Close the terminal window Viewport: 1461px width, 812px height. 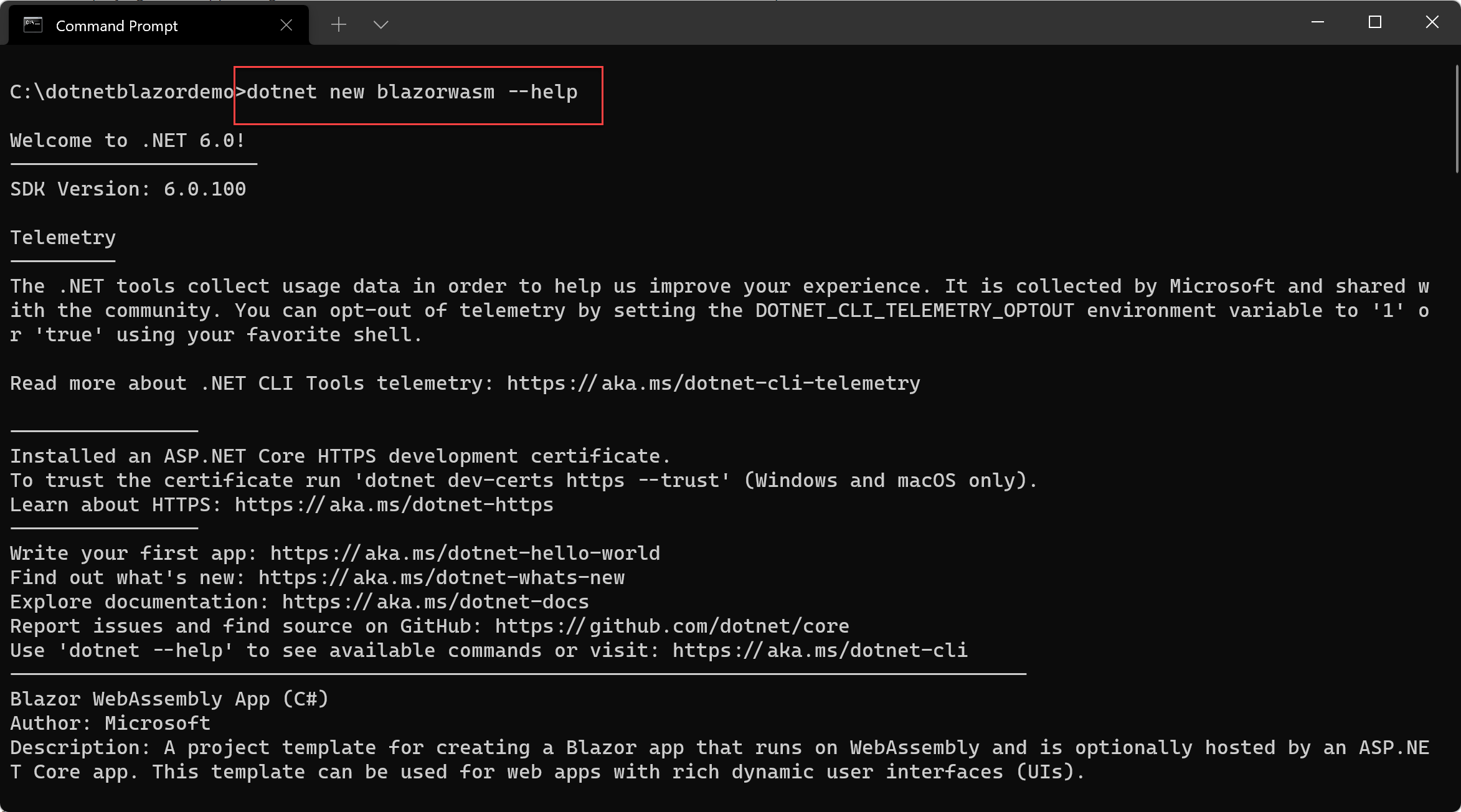point(1432,22)
